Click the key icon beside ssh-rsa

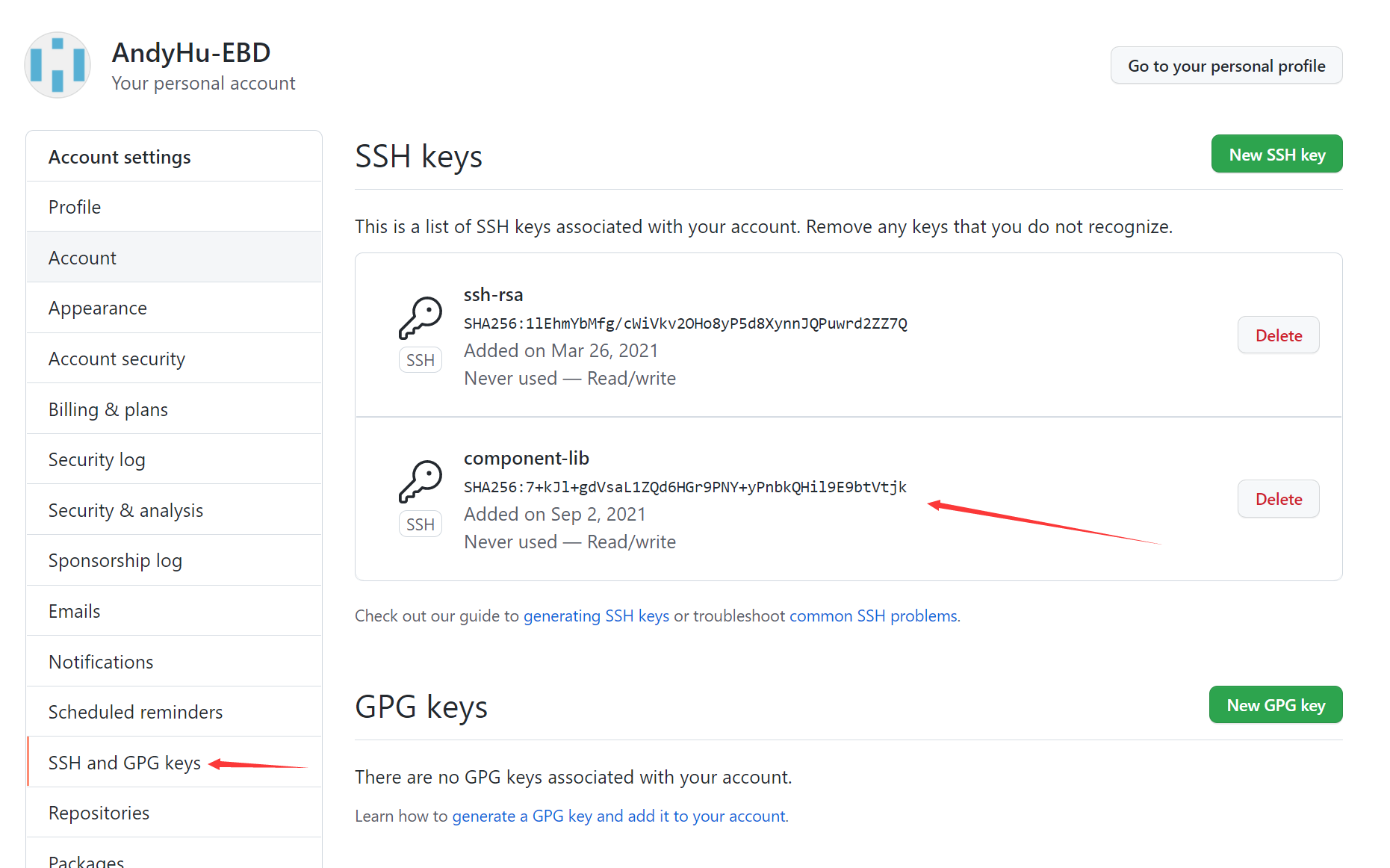coord(421,318)
